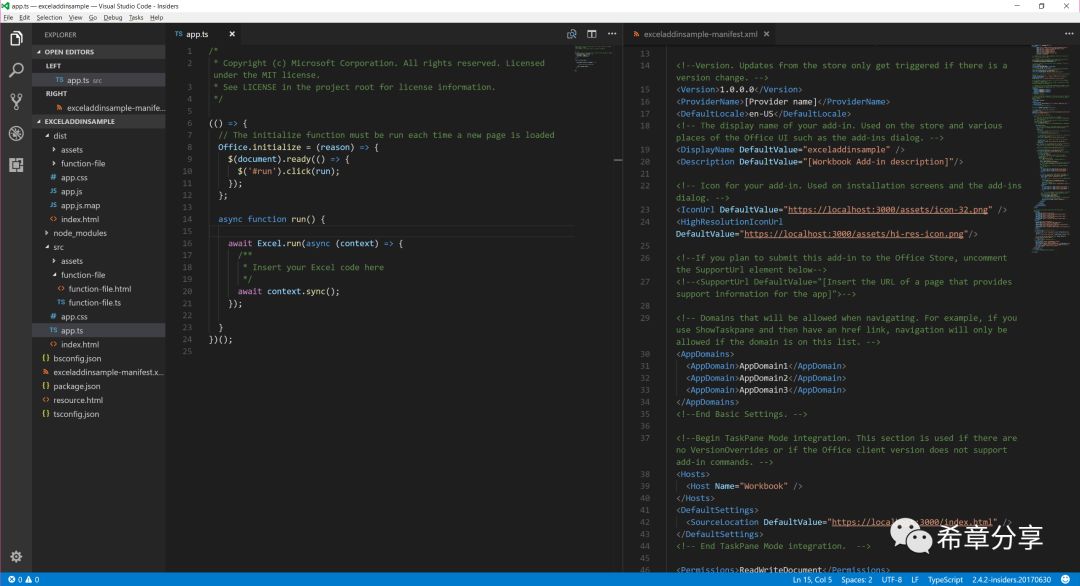The height and width of the screenshot is (586, 1080).
Task: Click Ln 15, Col 5 in status bar
Action: 812,580
